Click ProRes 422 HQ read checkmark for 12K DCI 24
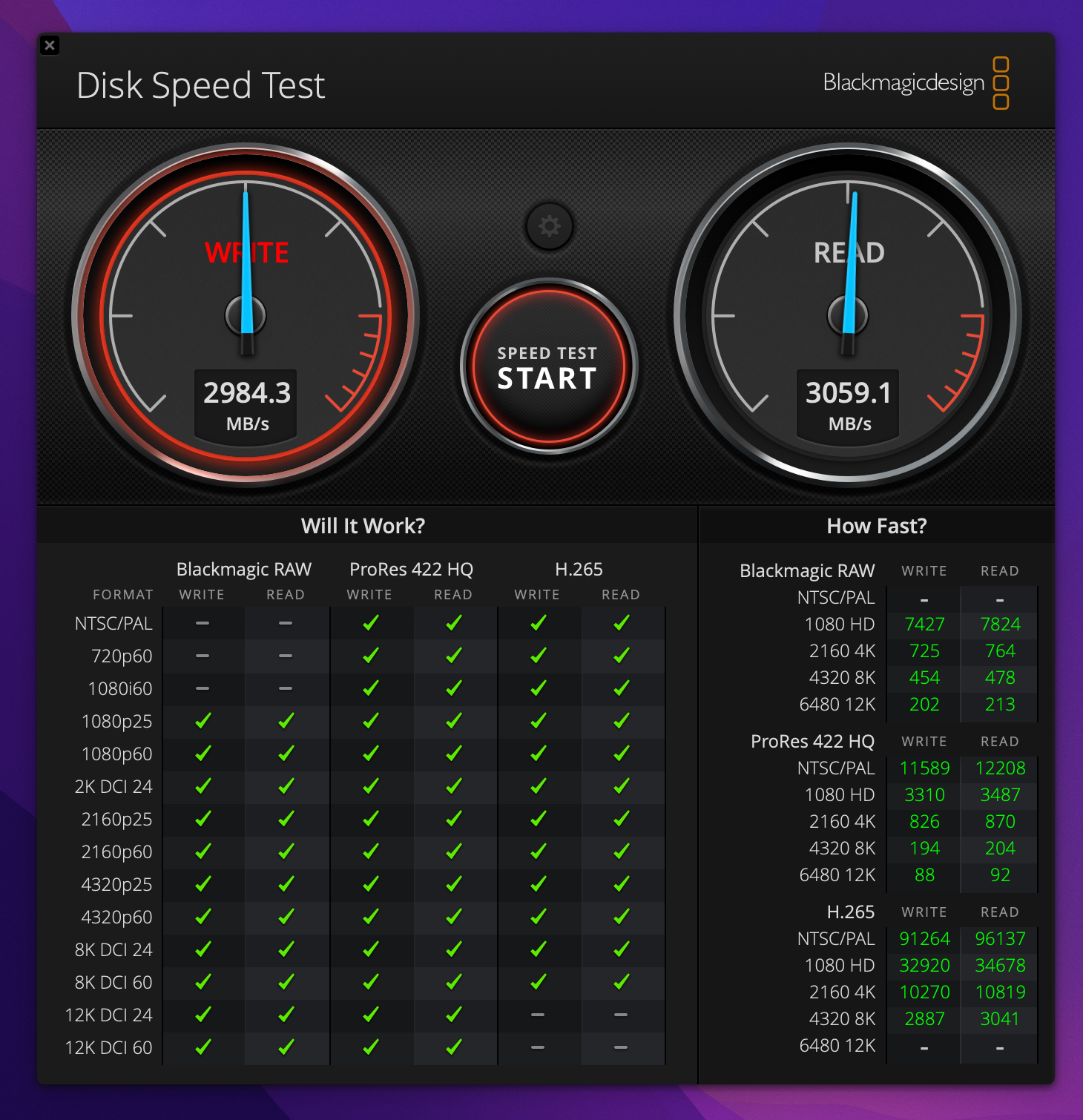 click(x=453, y=1014)
